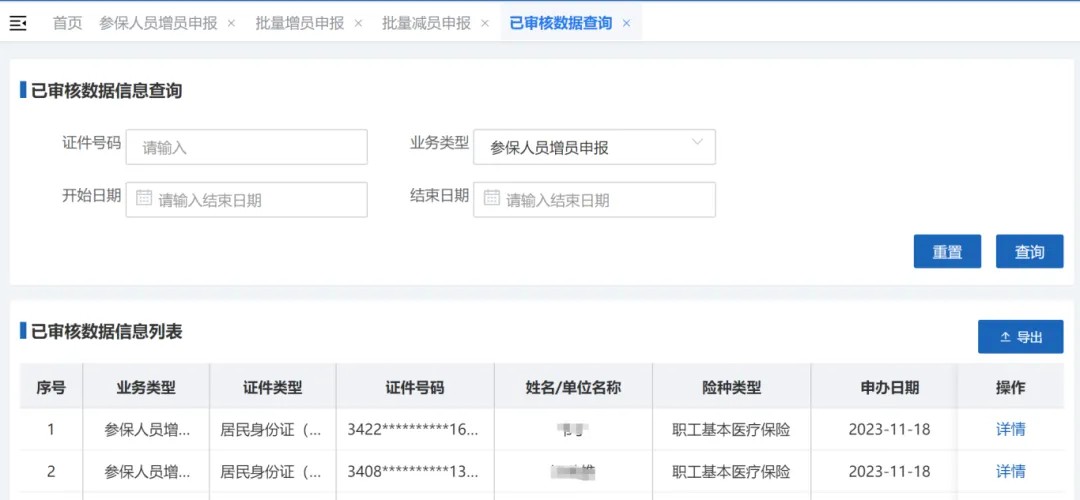This screenshot has width=1080, height=500.
Task: Open 详情 for row 2
Action: tap(1010, 471)
